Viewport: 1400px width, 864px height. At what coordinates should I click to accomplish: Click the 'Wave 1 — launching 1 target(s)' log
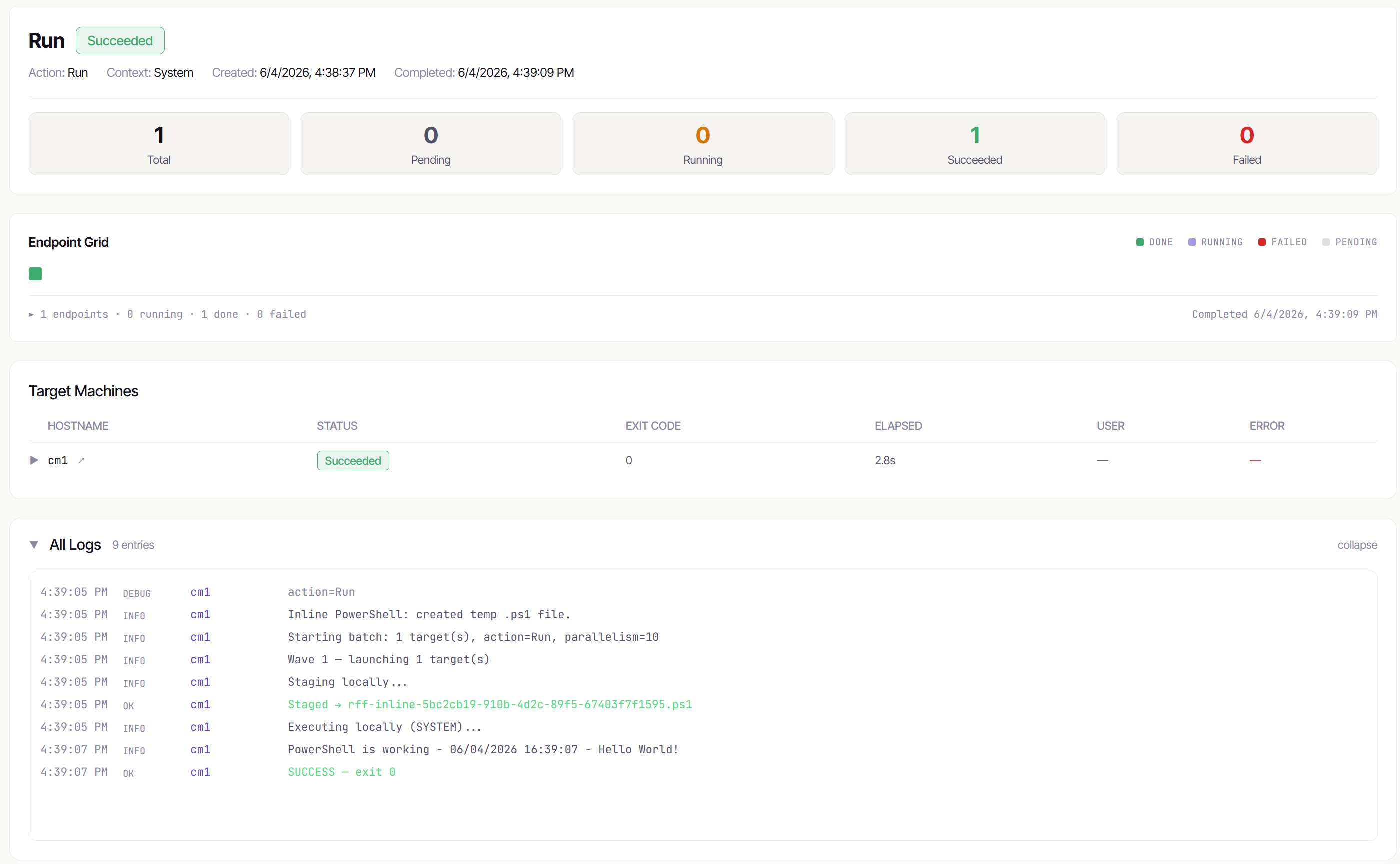pos(389,660)
